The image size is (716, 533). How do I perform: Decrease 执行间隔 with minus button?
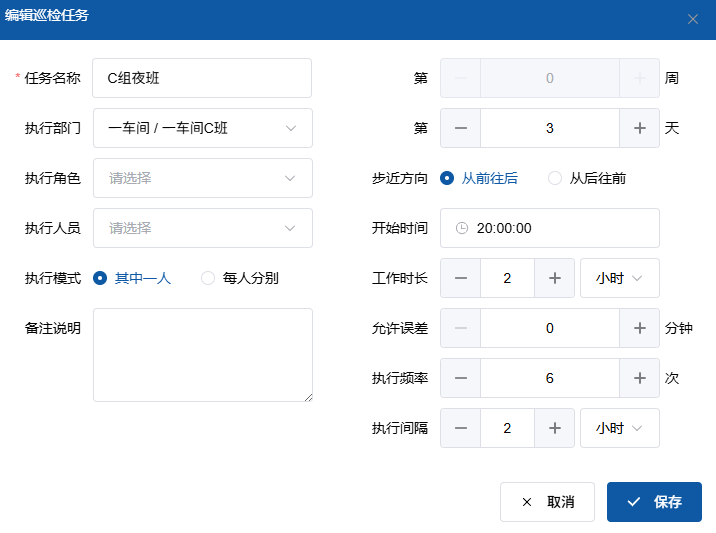461,428
